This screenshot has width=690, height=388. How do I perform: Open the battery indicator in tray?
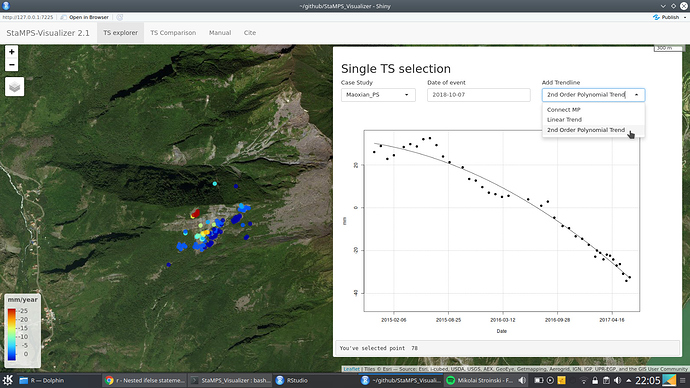tap(539, 381)
